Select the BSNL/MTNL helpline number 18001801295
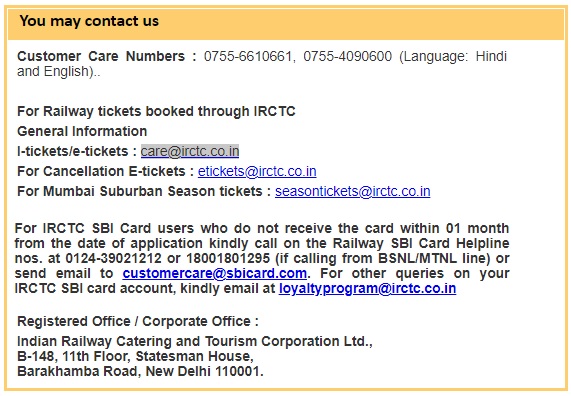This screenshot has height=396, width=571. 228,258
